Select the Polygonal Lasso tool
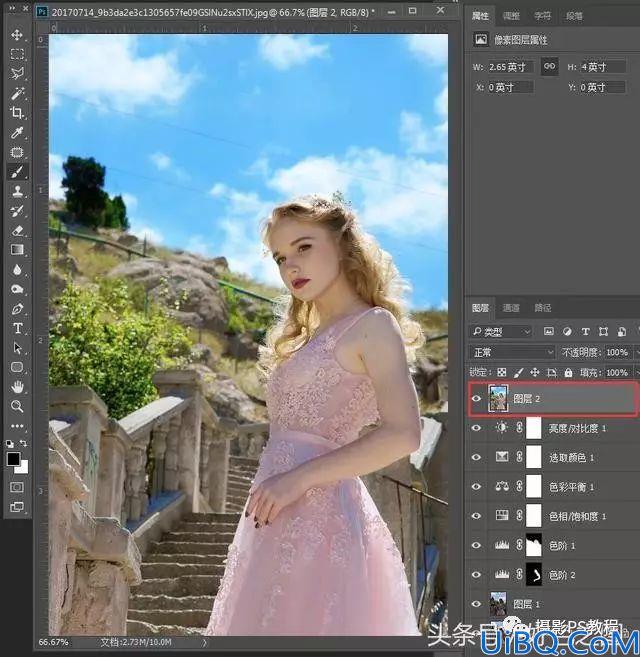 tap(17, 73)
